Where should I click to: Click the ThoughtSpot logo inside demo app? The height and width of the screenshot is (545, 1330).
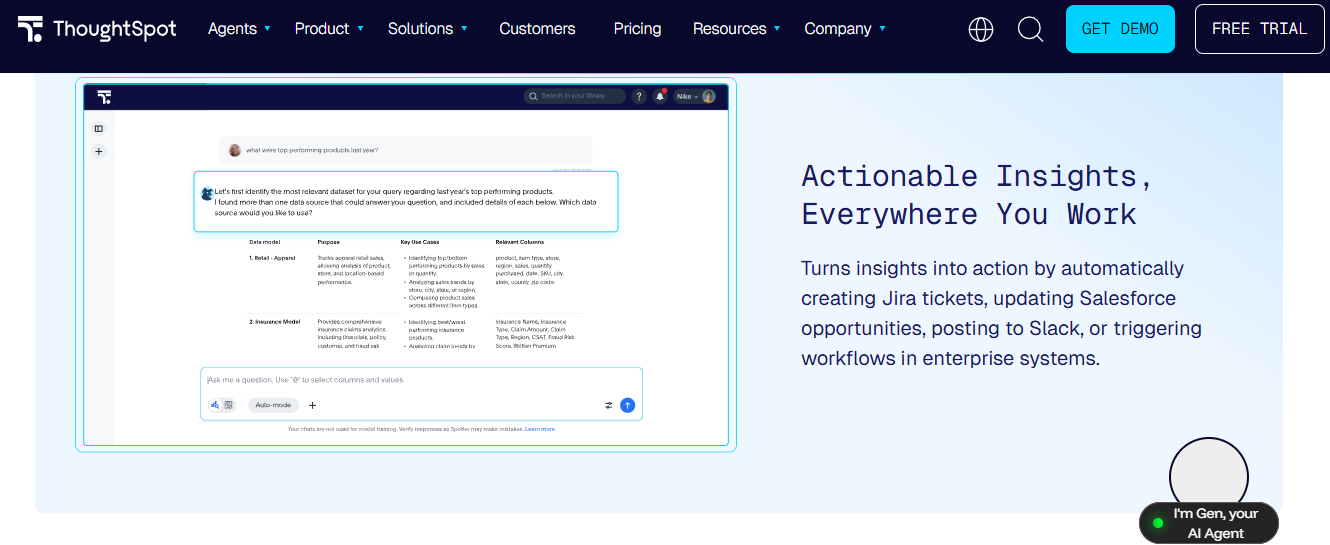(x=104, y=96)
